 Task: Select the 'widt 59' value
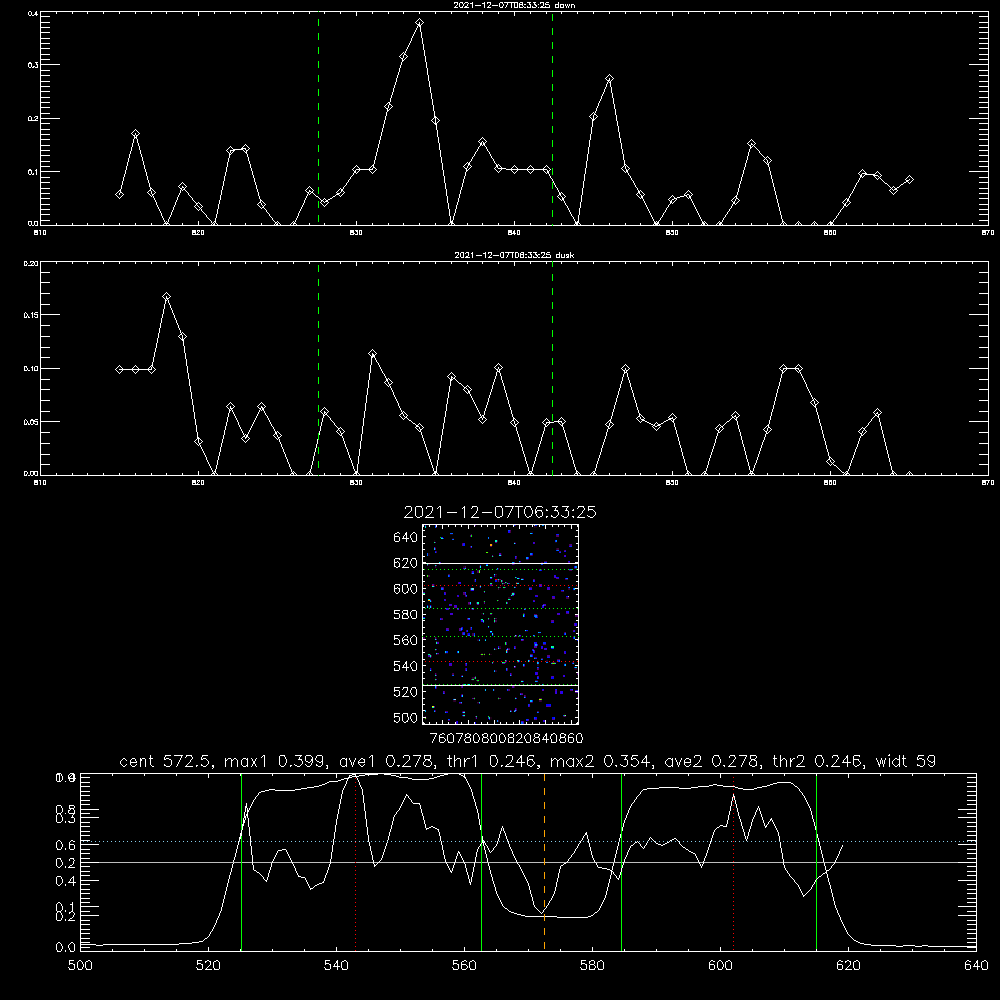tap(906, 761)
